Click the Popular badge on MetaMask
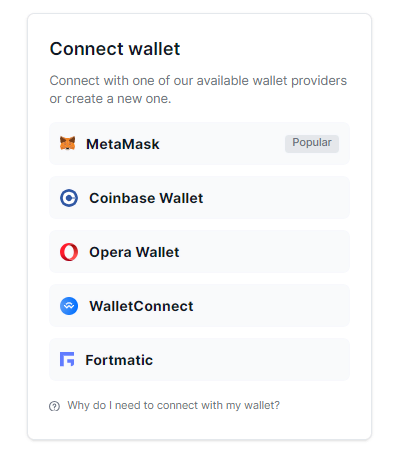The image size is (399, 452). click(x=312, y=144)
